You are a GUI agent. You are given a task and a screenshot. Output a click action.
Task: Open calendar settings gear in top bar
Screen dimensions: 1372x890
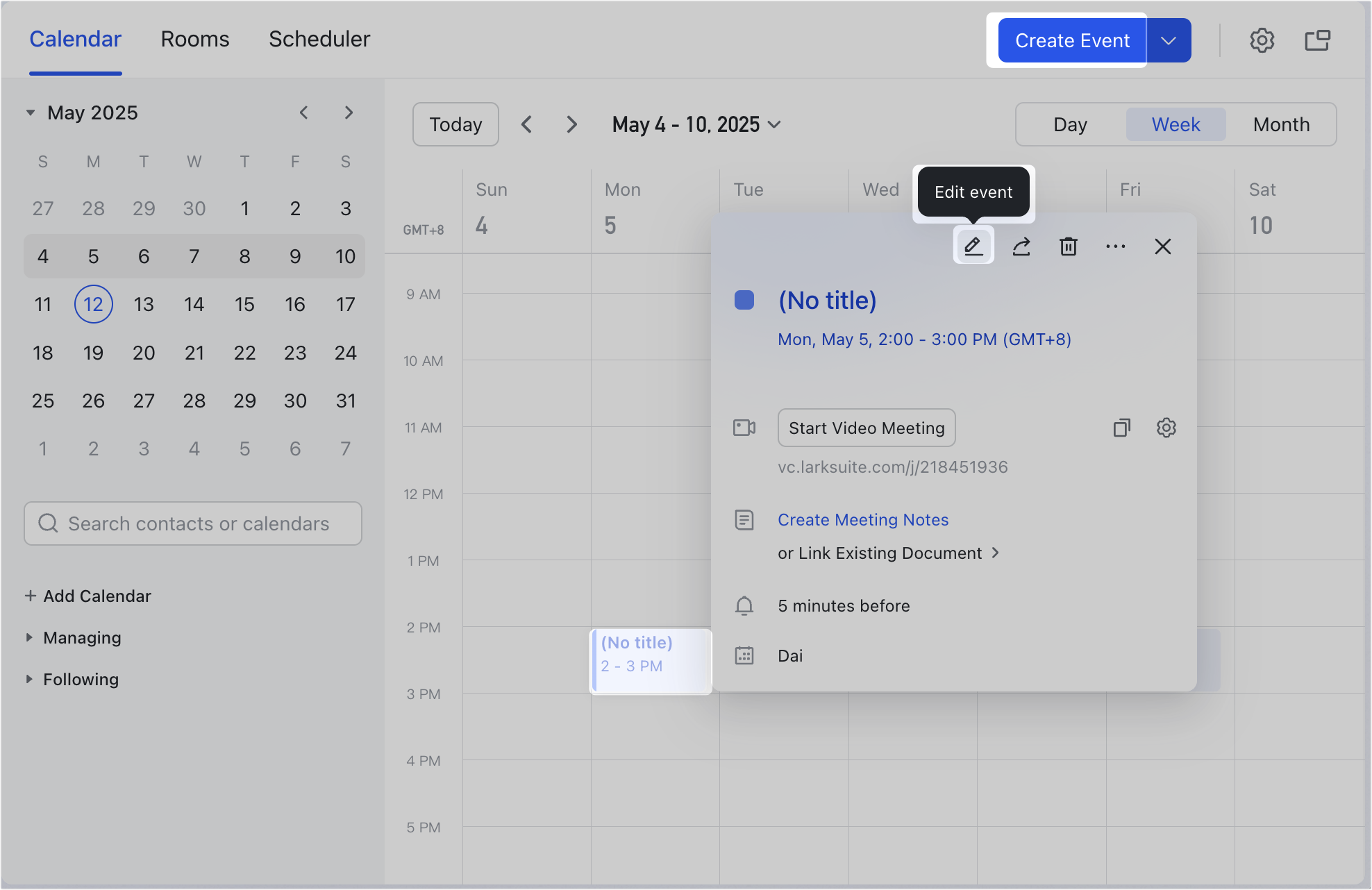tap(1262, 40)
